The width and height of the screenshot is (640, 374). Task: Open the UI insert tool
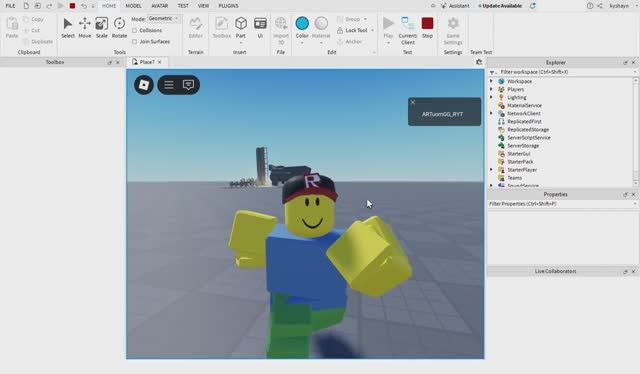pyautogui.click(x=260, y=27)
